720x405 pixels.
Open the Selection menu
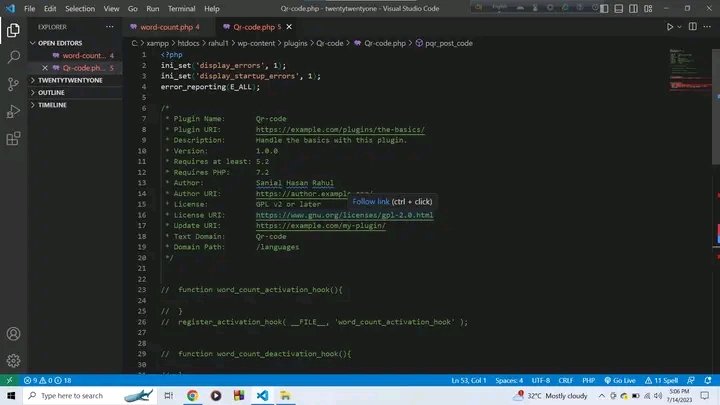(80, 9)
